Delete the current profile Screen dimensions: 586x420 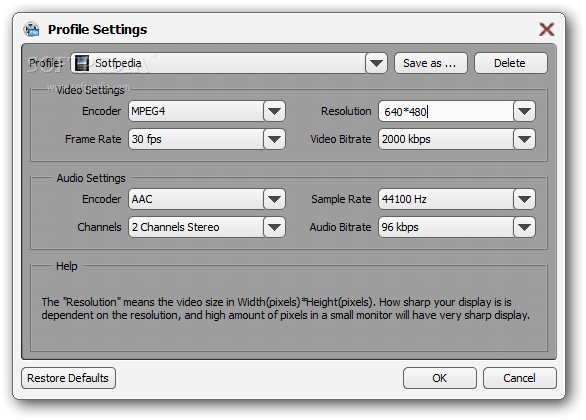point(511,63)
